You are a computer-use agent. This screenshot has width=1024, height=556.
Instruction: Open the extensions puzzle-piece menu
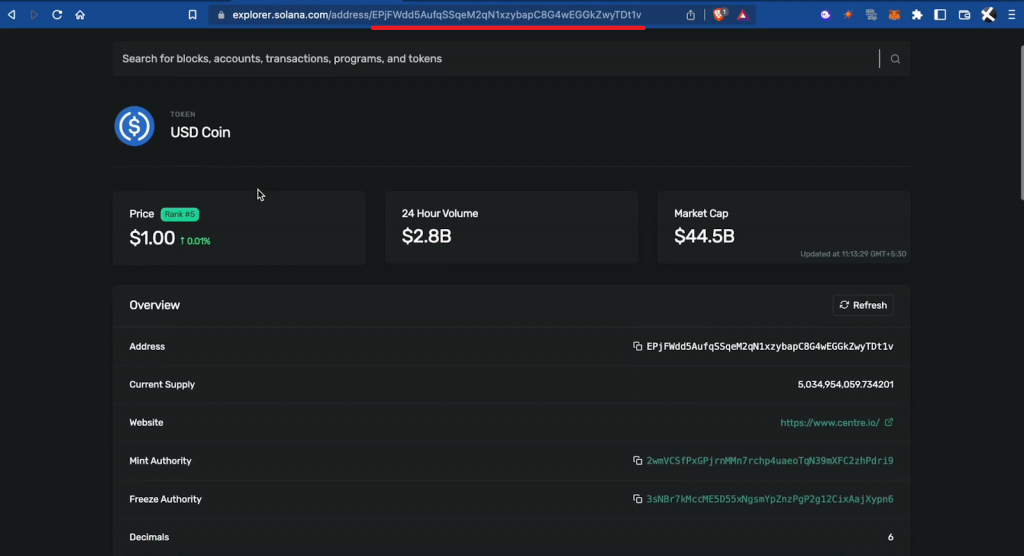click(x=917, y=14)
